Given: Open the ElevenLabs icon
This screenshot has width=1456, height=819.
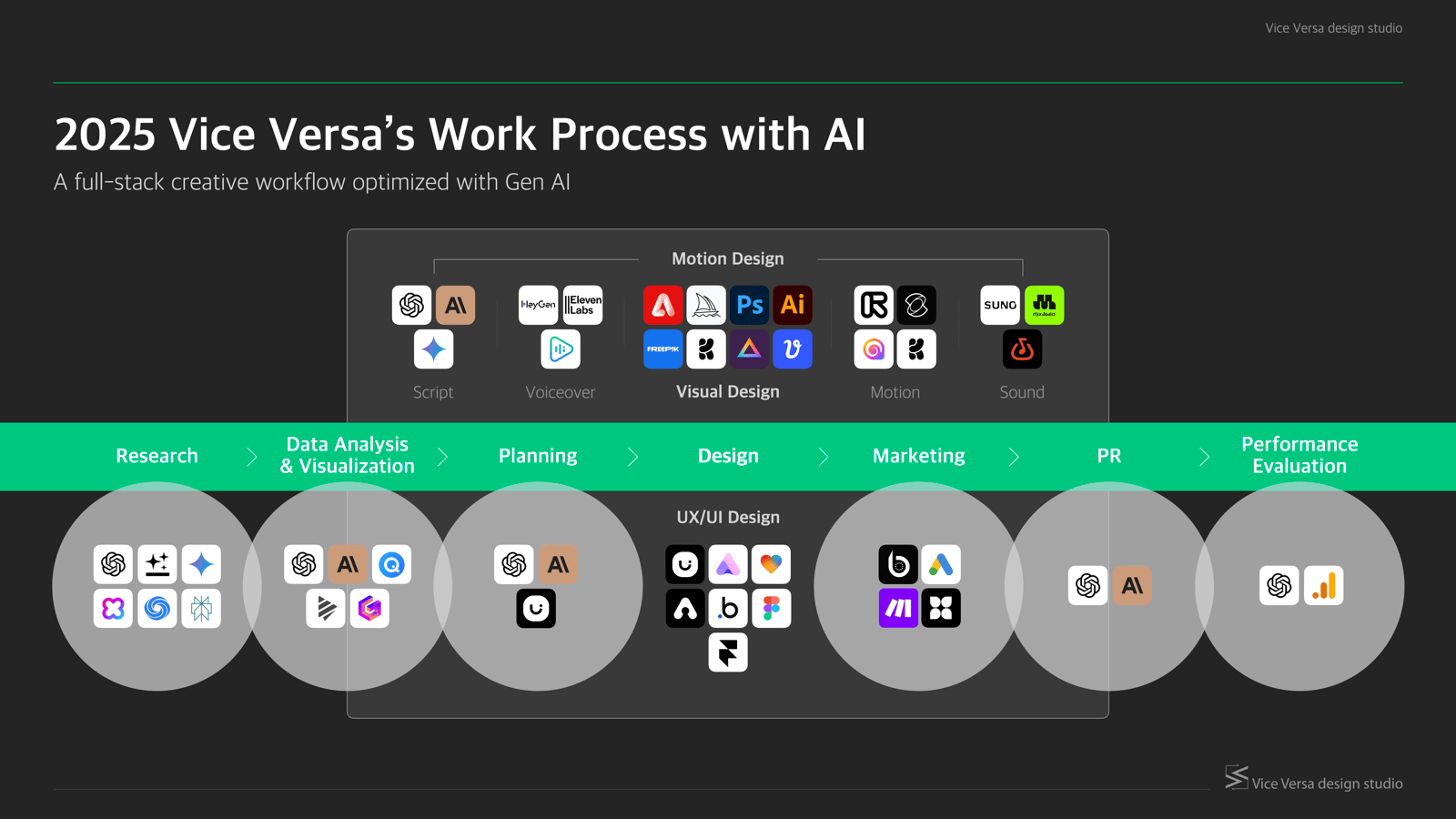Looking at the screenshot, I should (582, 305).
